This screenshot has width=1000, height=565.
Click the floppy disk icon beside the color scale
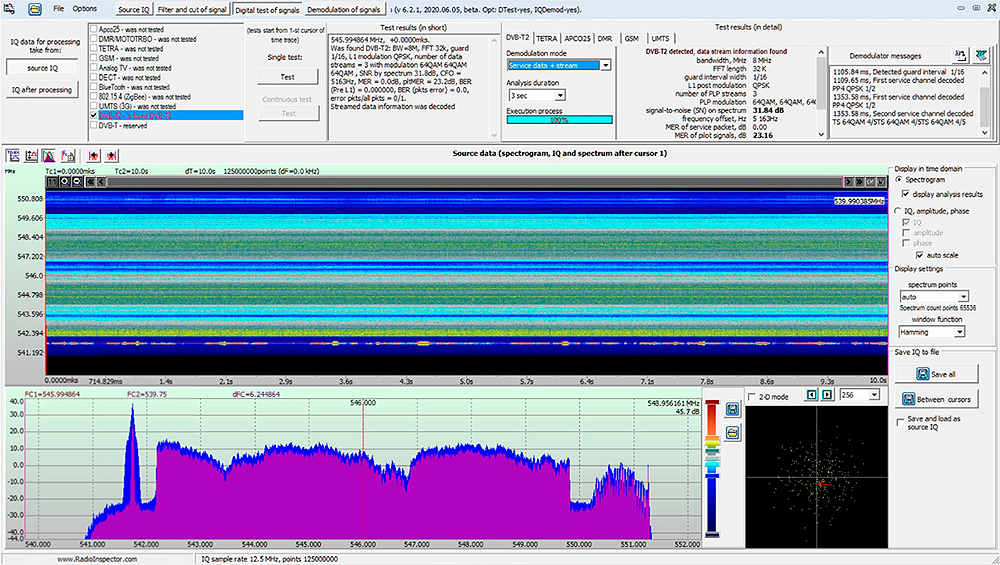(x=733, y=407)
